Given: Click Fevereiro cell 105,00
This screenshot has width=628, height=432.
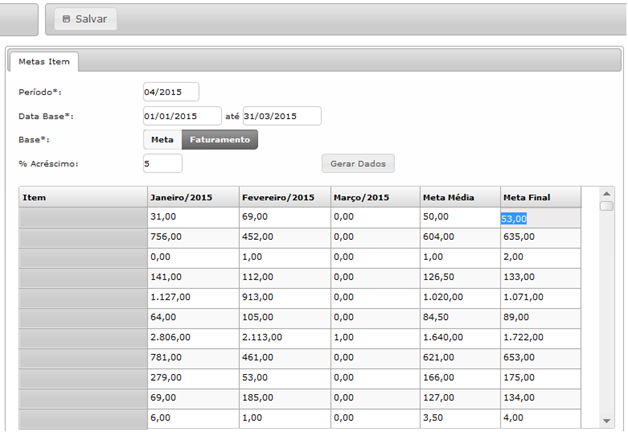Looking at the screenshot, I should tap(285, 317).
